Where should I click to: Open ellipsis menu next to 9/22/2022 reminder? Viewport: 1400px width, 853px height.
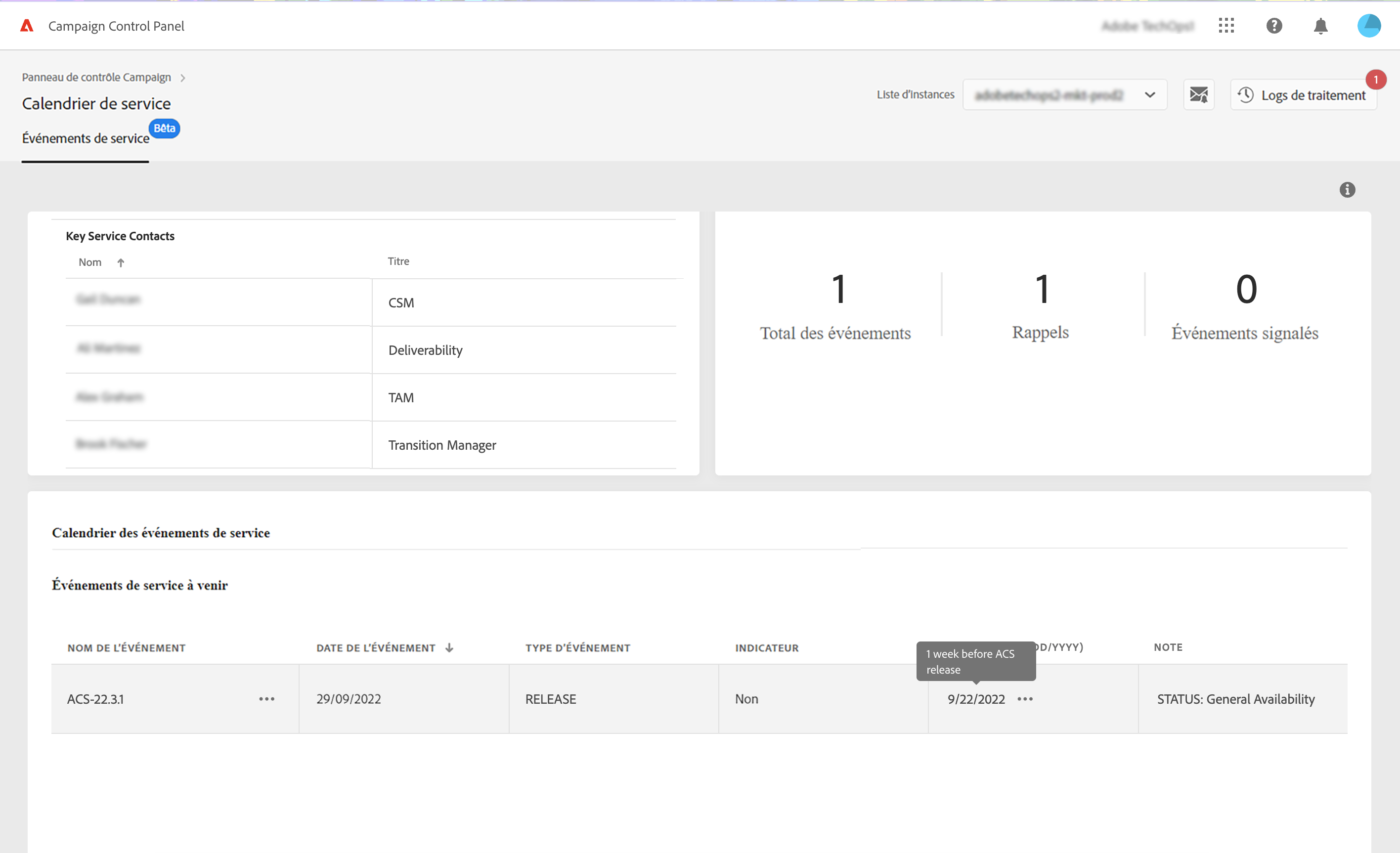coord(1025,699)
